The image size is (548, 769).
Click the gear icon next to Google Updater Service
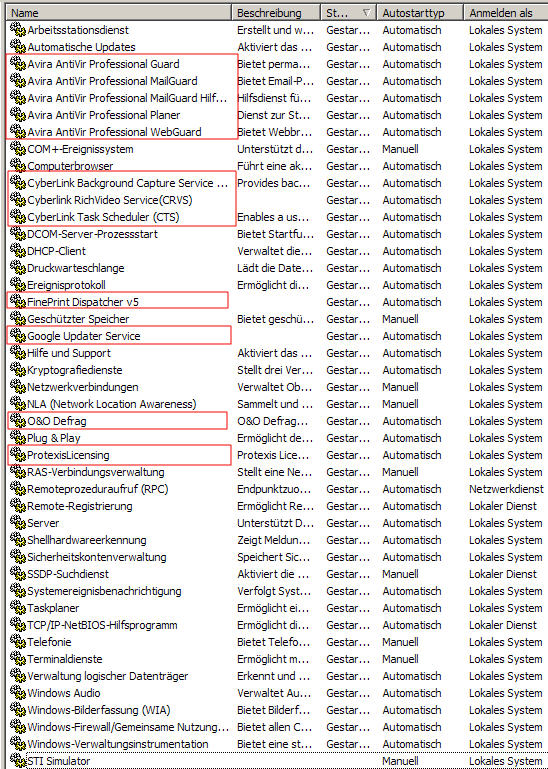pyautogui.click(x=18, y=336)
